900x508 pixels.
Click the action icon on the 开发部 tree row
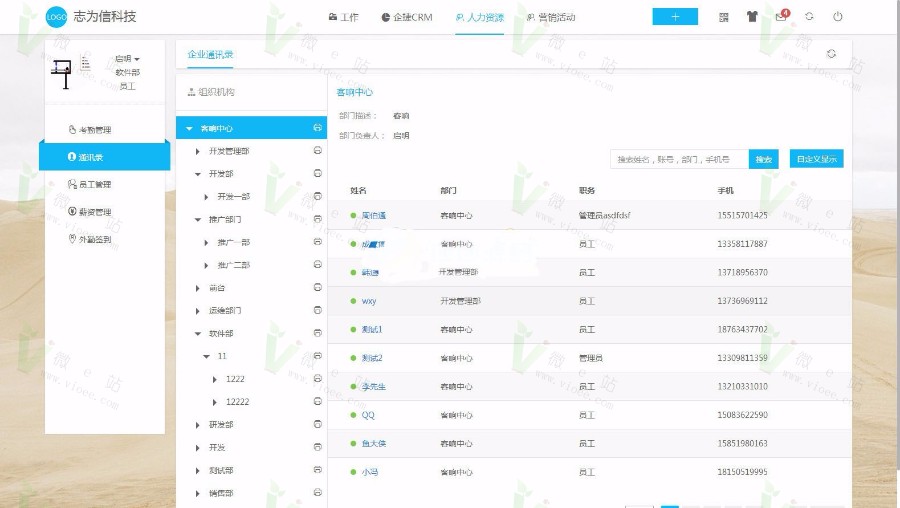317,173
